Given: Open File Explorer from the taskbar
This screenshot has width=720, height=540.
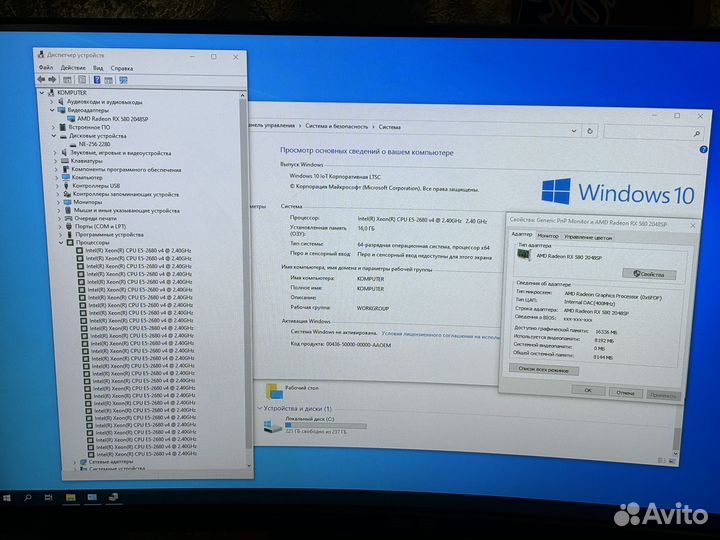Looking at the screenshot, I should point(71,496).
